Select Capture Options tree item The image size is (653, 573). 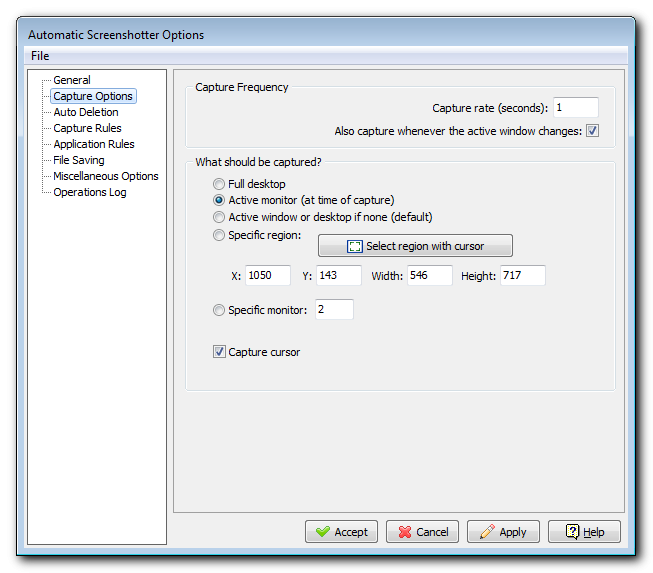[93, 96]
